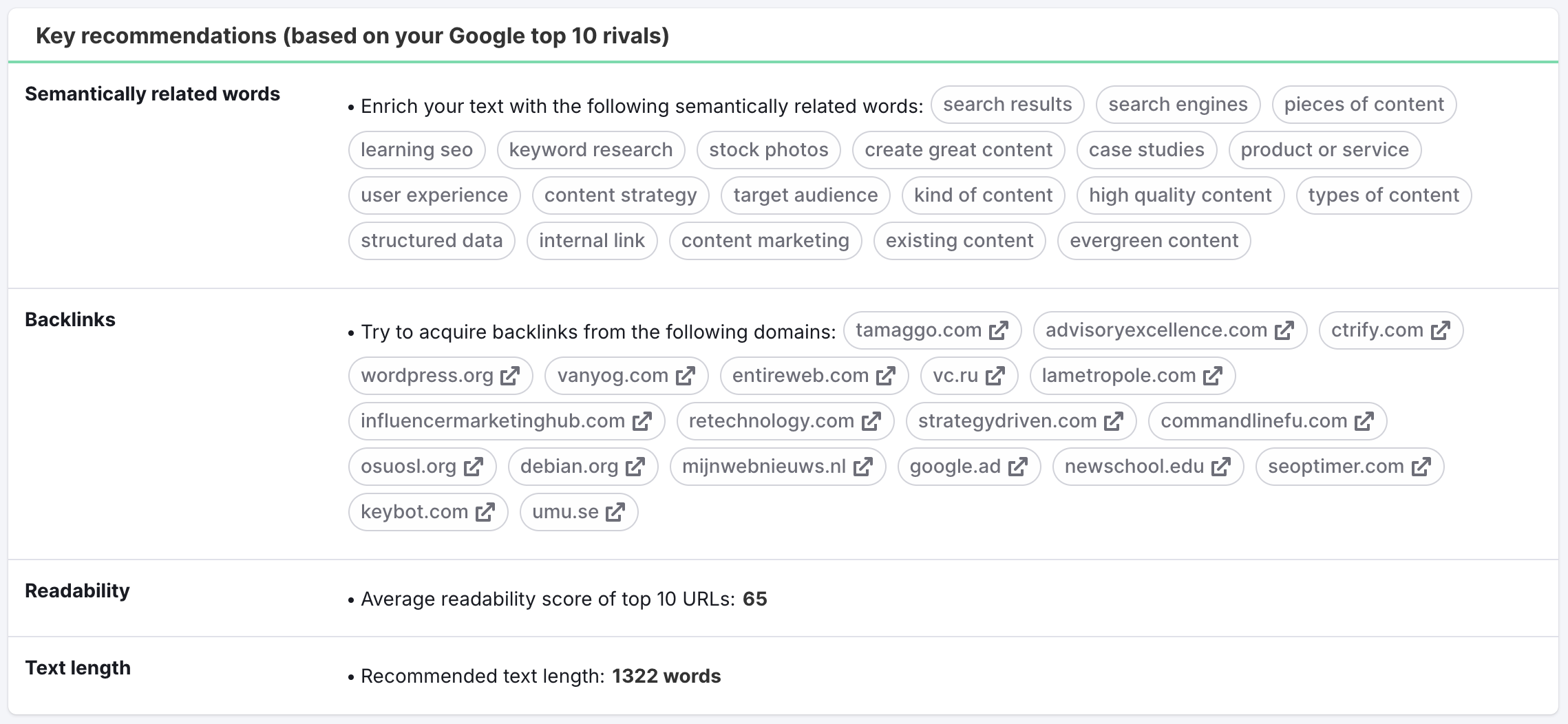The height and width of the screenshot is (724, 1568).
Task: Open external link icon next to wordpress.org
Action: (x=510, y=376)
